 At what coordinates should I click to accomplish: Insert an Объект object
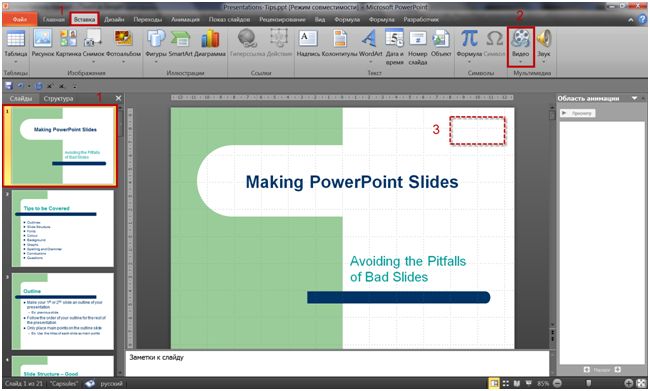[441, 44]
